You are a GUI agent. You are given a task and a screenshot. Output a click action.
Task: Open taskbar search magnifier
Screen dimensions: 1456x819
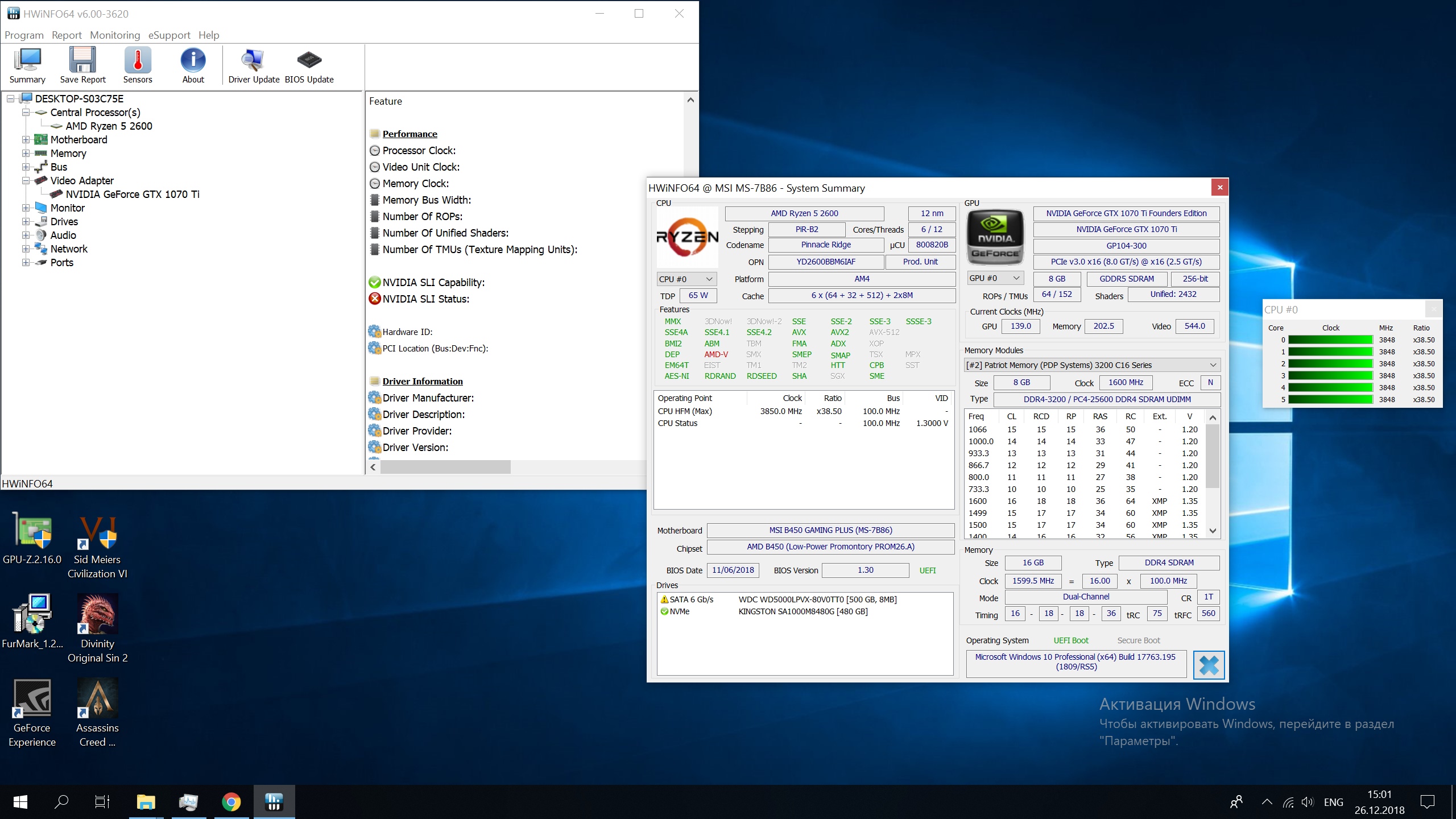point(61,802)
